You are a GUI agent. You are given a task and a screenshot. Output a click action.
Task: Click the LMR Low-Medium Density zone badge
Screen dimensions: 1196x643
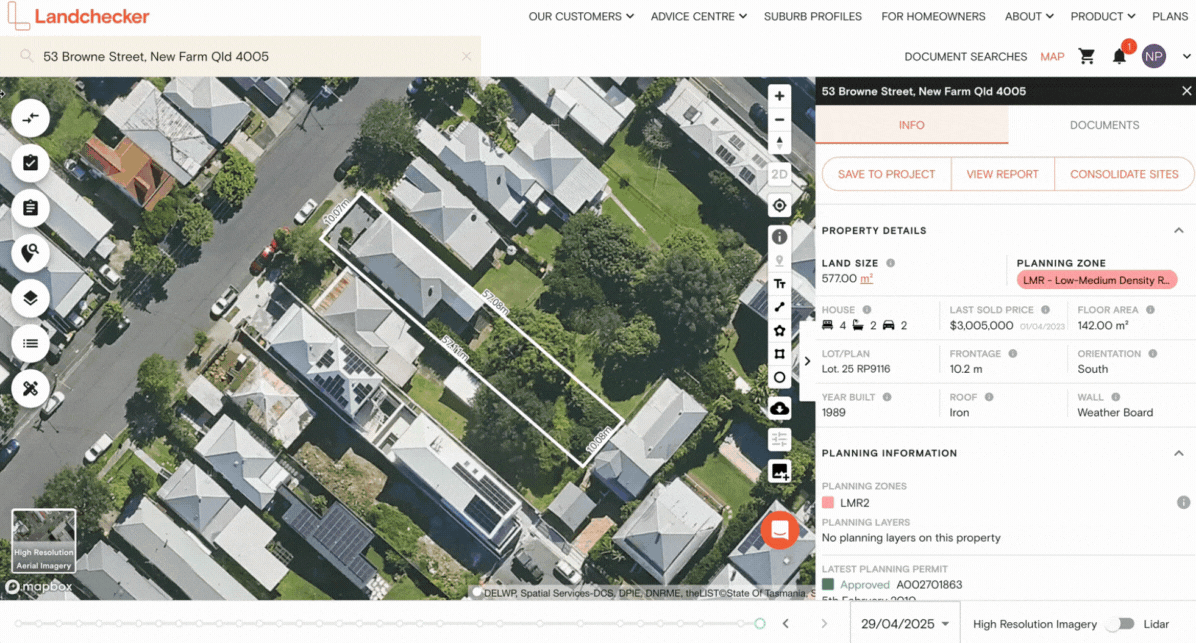(x=1096, y=280)
